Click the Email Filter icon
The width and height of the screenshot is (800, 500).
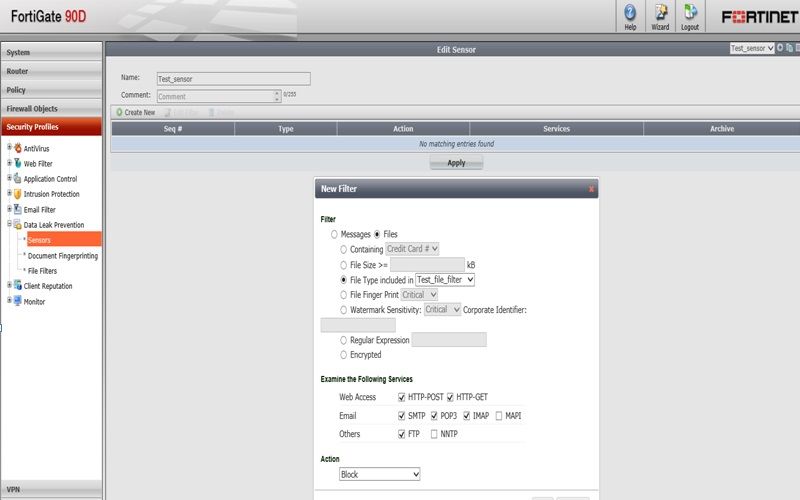18,209
